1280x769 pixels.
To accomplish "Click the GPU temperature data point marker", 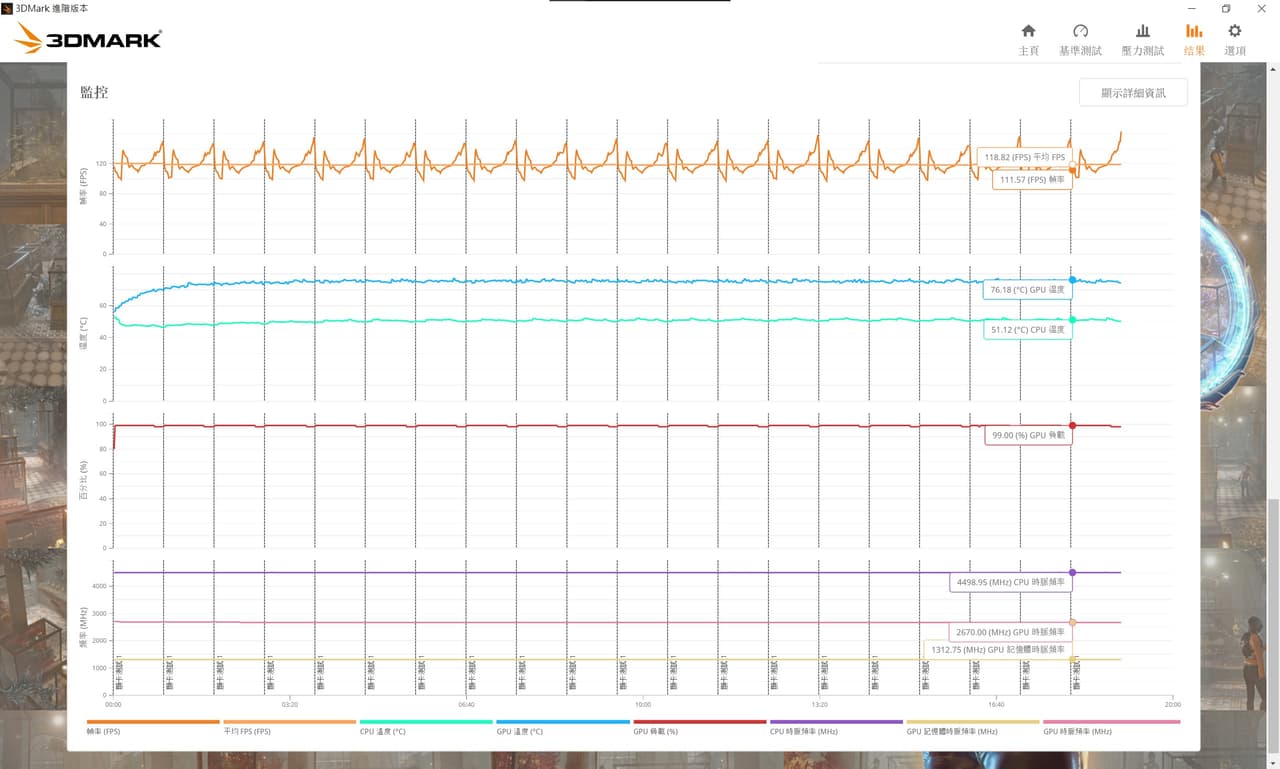I will tap(1073, 280).
